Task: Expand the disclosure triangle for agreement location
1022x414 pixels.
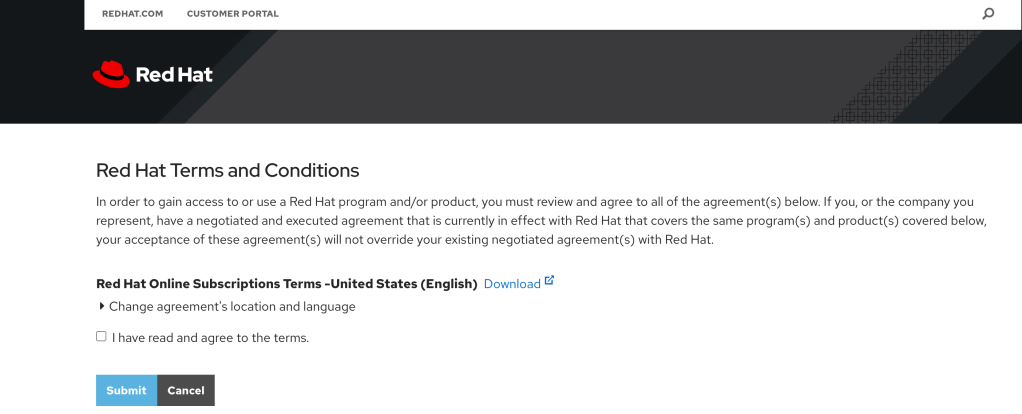Action: [x=101, y=306]
